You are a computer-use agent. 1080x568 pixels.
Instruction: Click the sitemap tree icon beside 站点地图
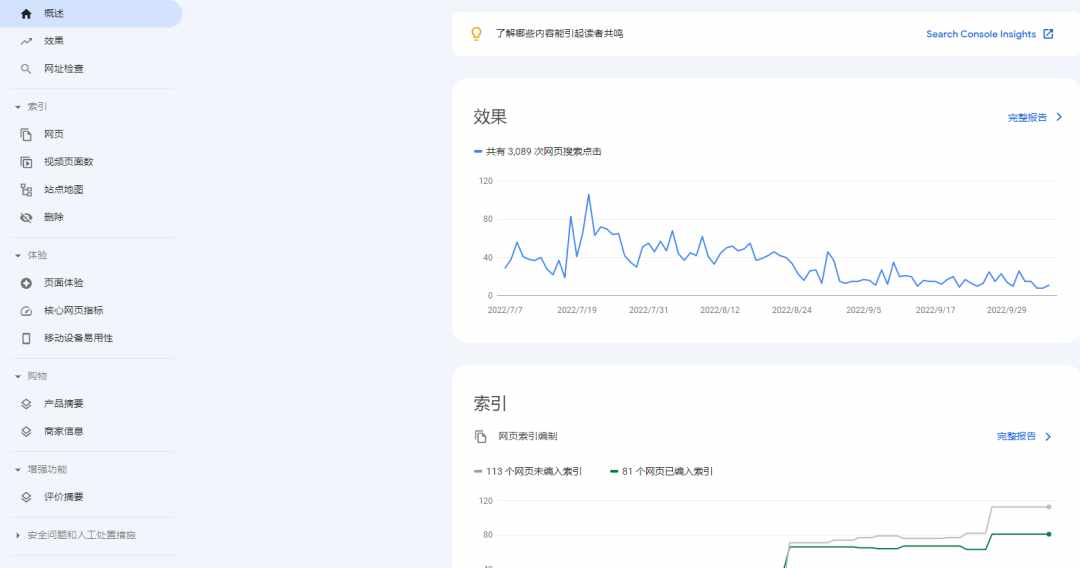coord(26,189)
